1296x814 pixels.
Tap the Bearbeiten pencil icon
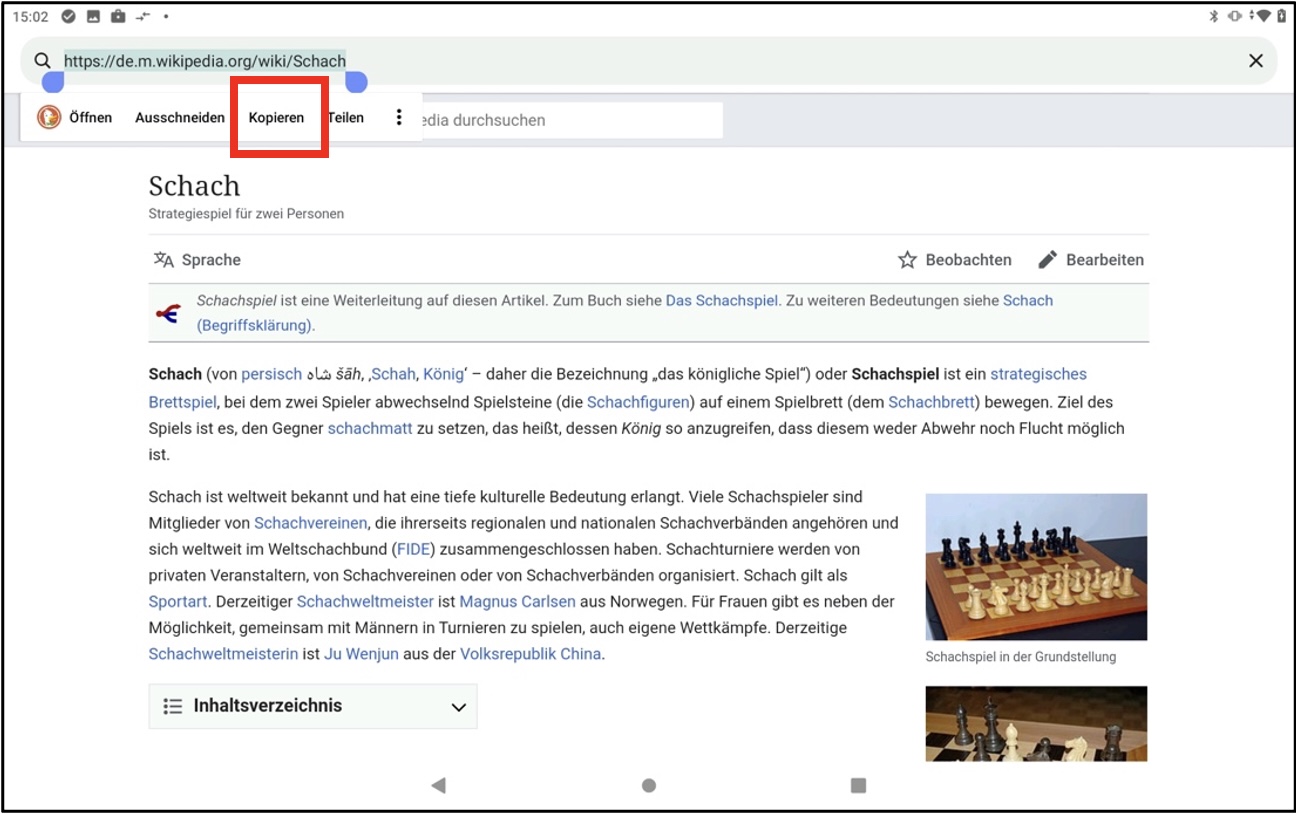[1047, 260]
